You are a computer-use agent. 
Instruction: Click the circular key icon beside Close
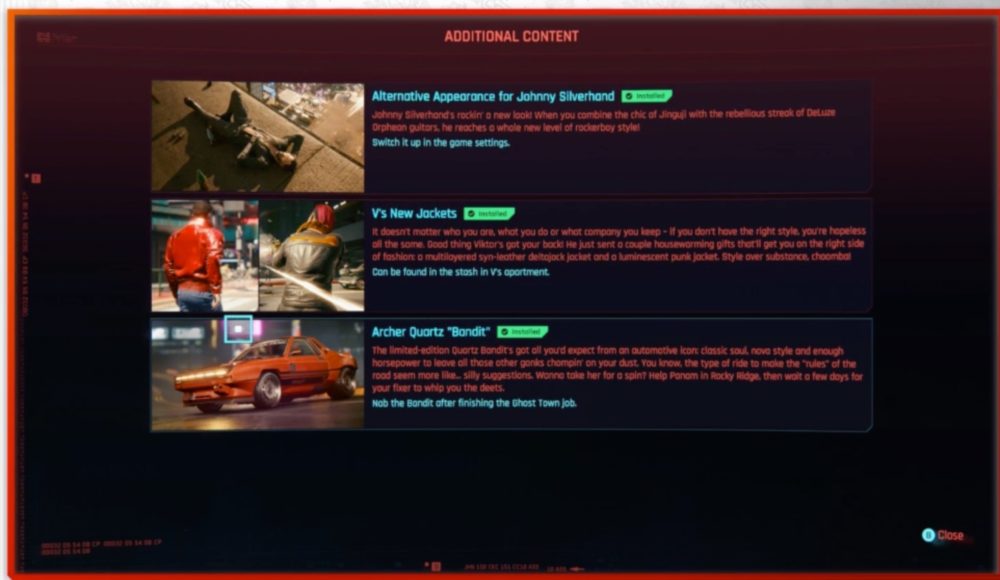point(928,535)
